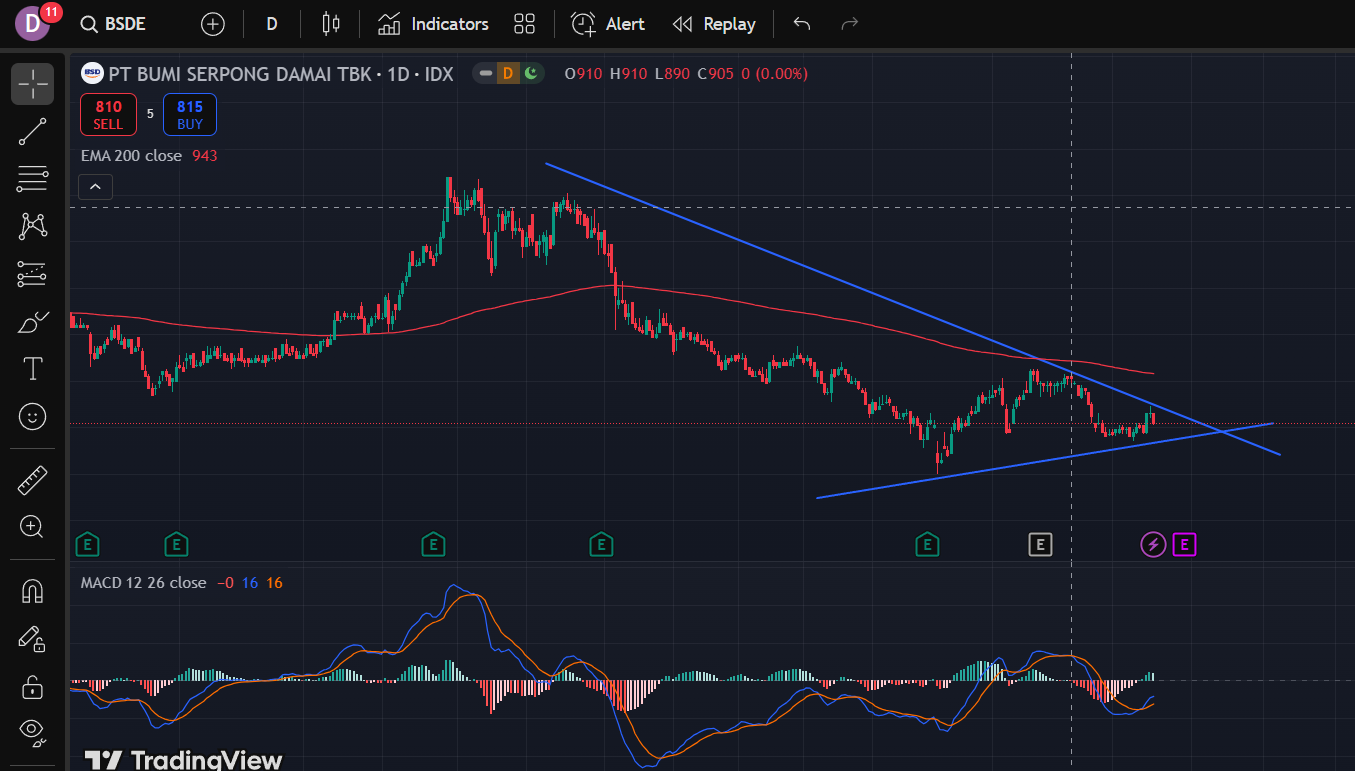Select the EMA 200 close legend
This screenshot has width=1355, height=771.
131,156
